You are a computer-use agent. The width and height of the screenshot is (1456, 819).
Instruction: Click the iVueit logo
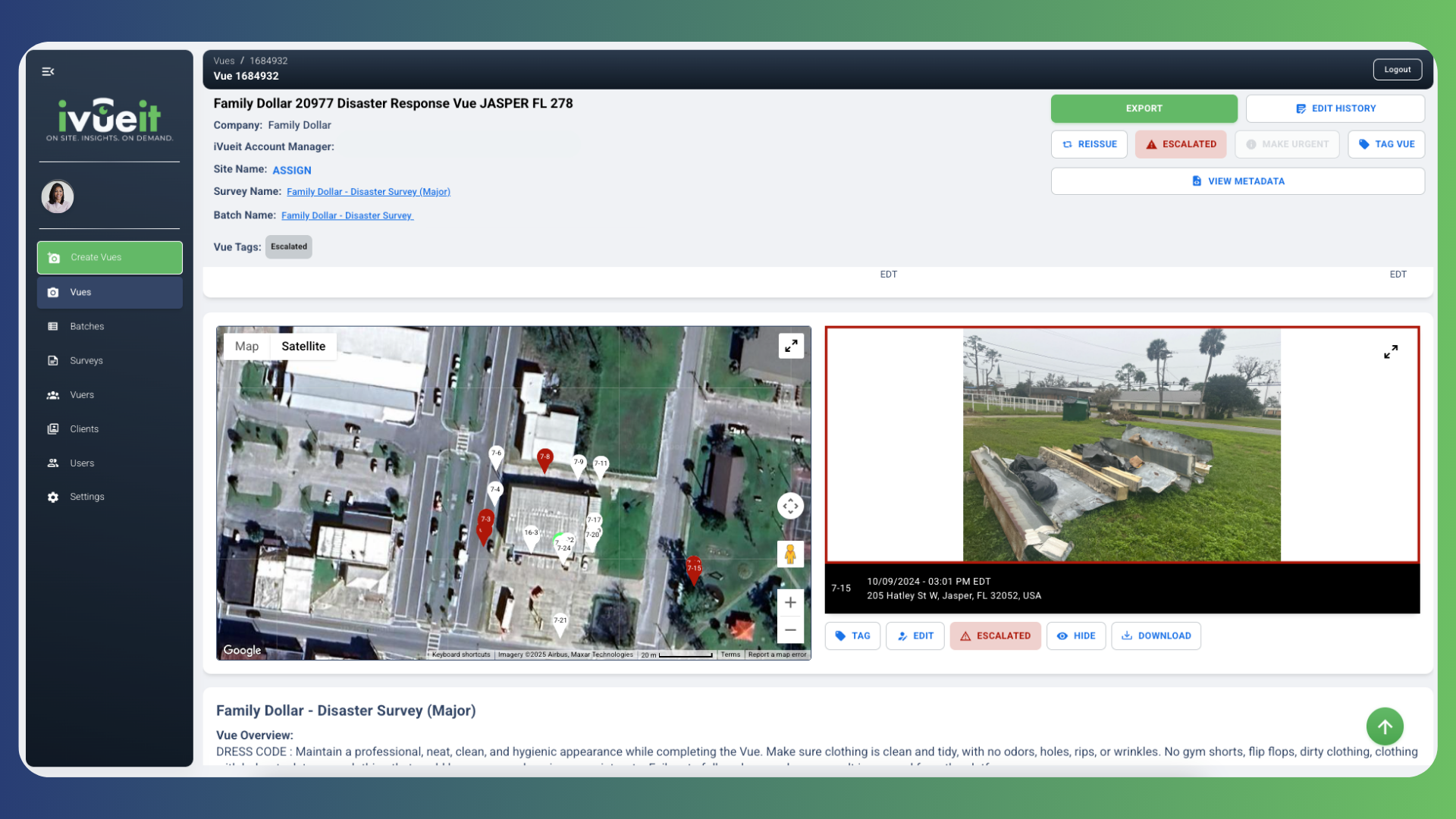click(110, 120)
